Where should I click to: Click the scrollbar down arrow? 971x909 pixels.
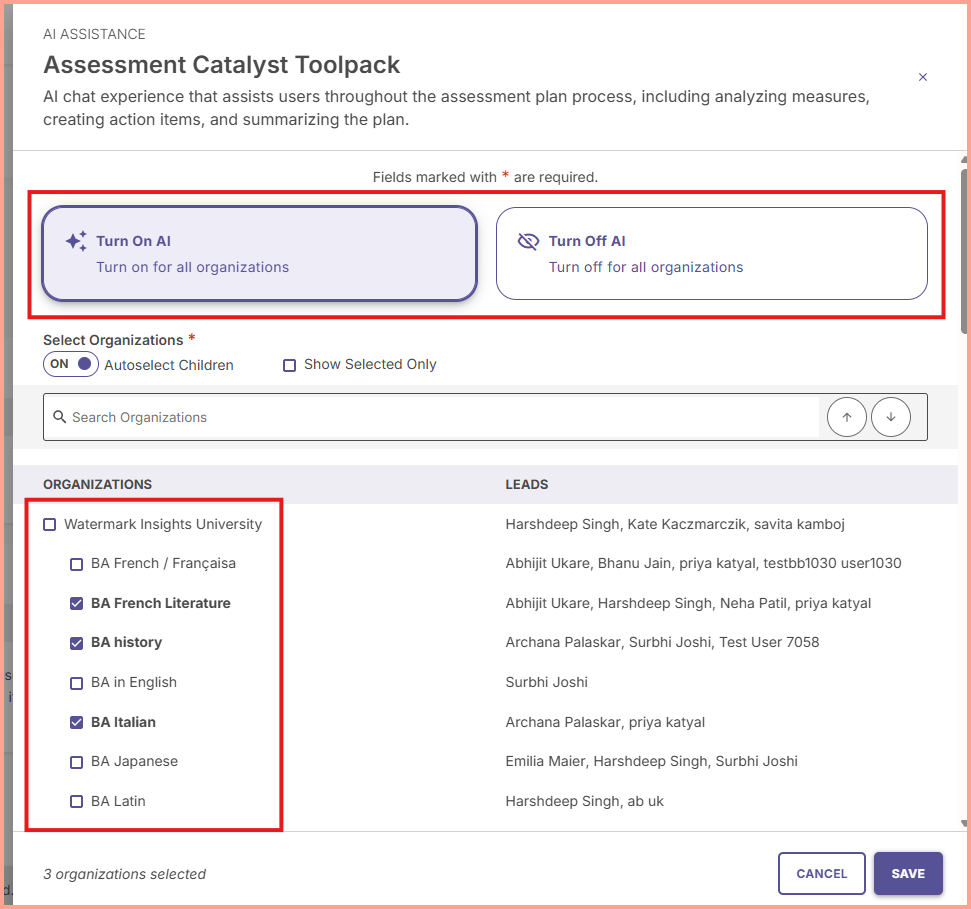(x=964, y=823)
